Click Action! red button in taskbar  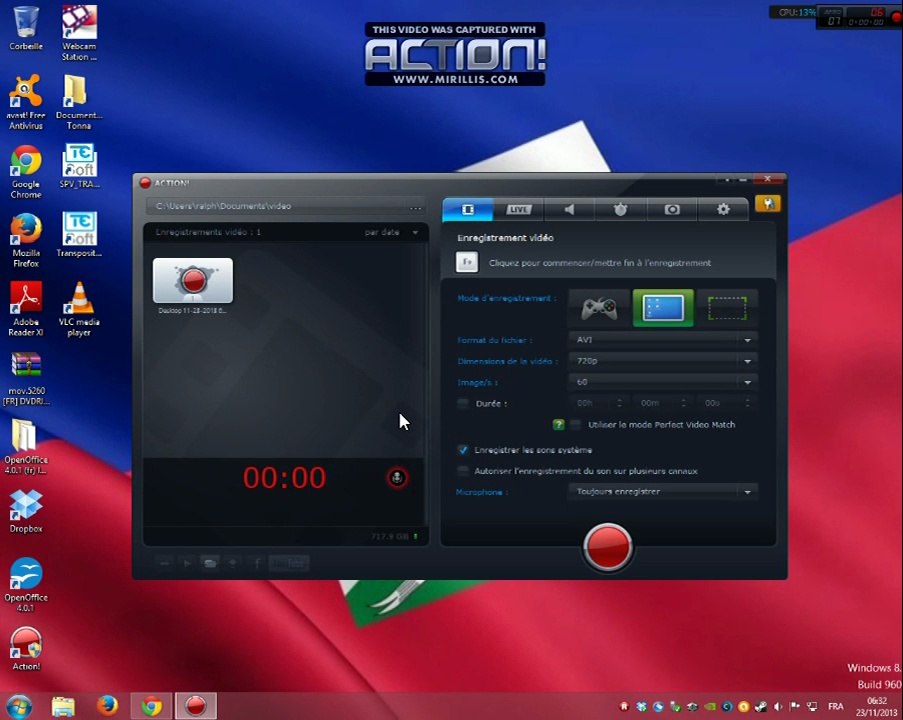196,706
